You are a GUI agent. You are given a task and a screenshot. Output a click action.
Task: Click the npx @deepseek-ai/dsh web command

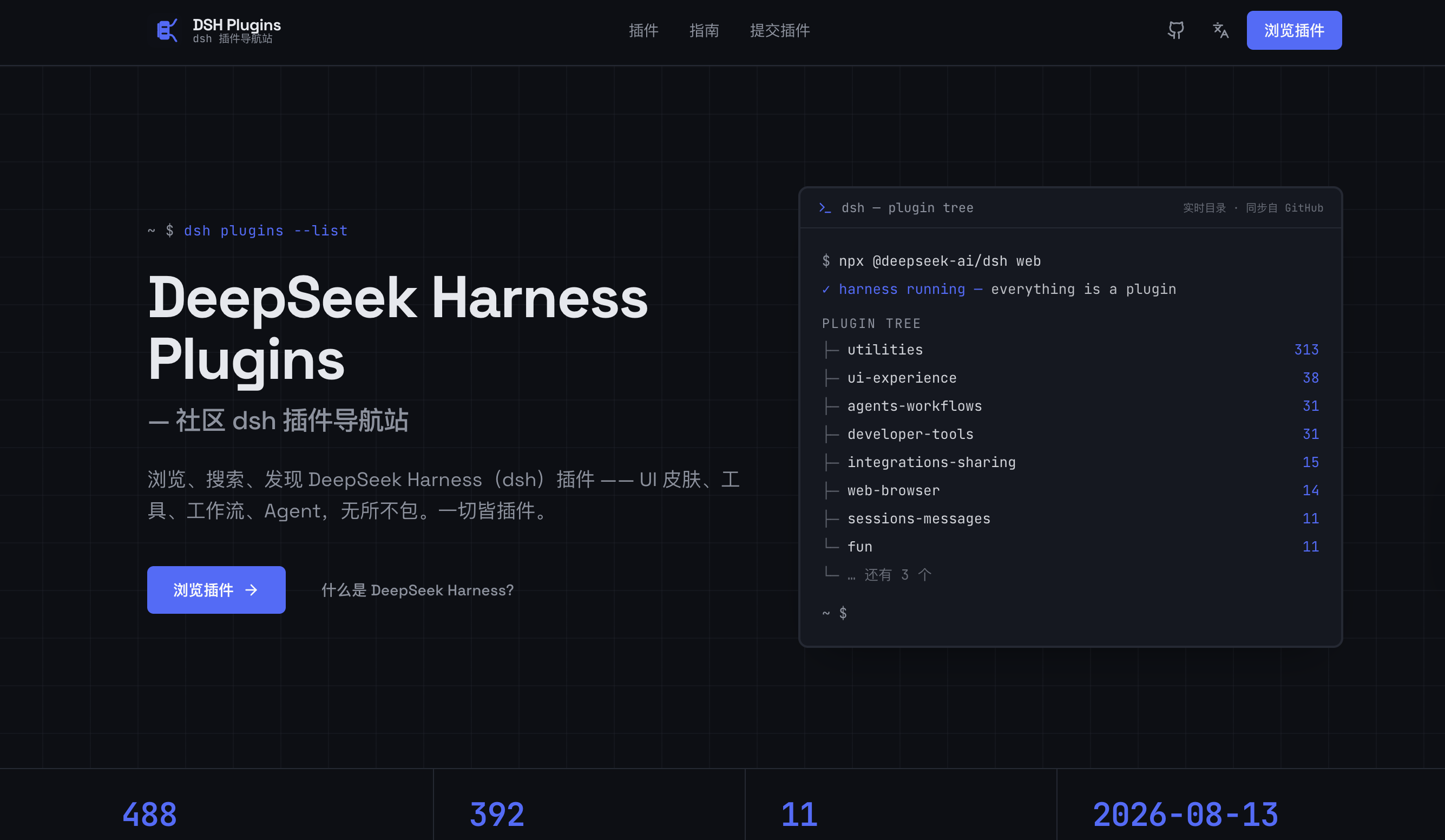pyautogui.click(x=940, y=261)
